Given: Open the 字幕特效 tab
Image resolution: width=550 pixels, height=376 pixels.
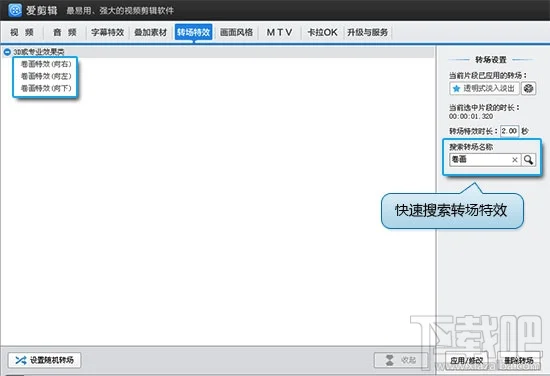Looking at the screenshot, I should point(108,32).
